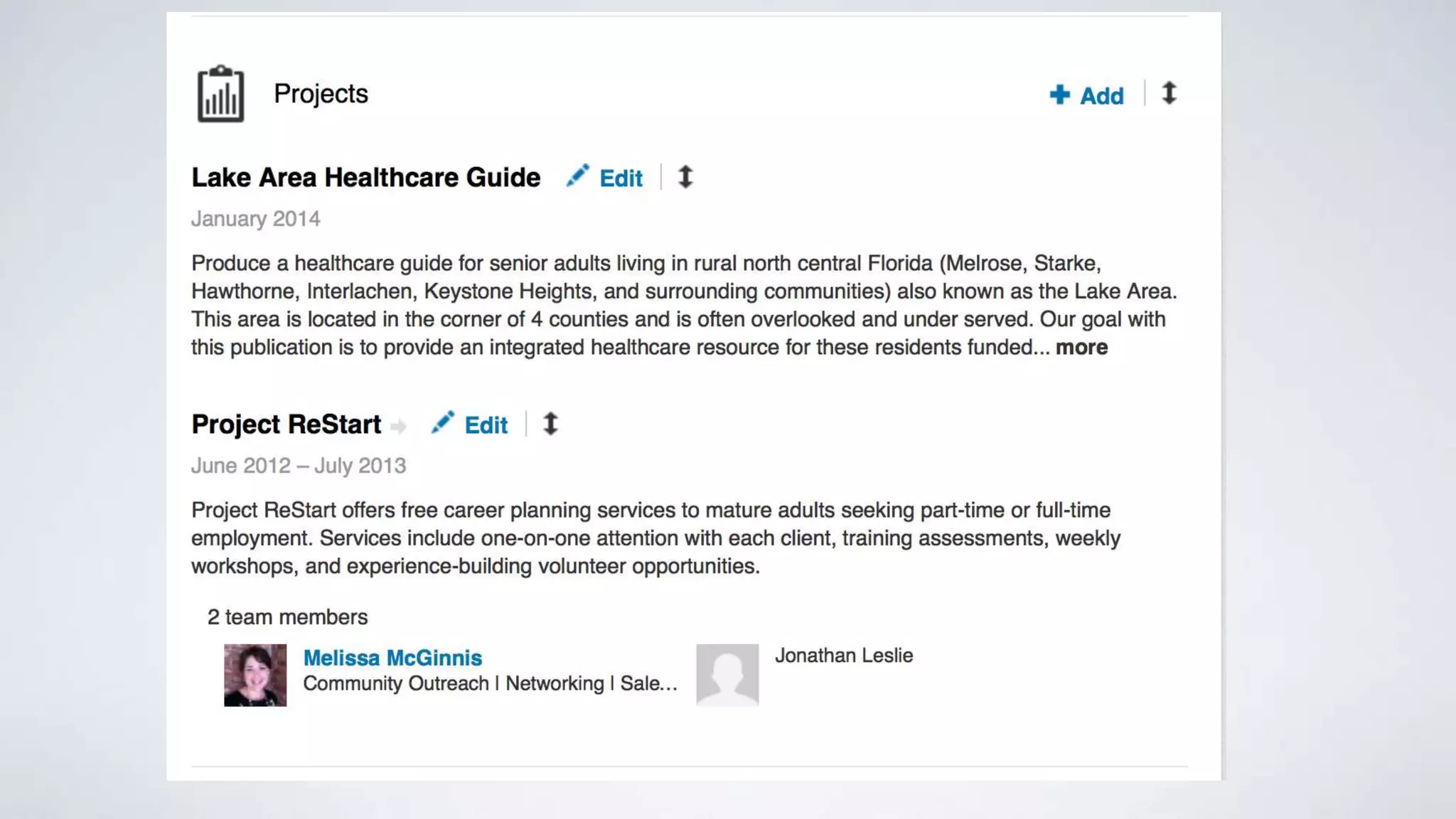The height and width of the screenshot is (819, 1456).
Task: Click pencil icon beside Project ReStart
Action: tap(442, 422)
